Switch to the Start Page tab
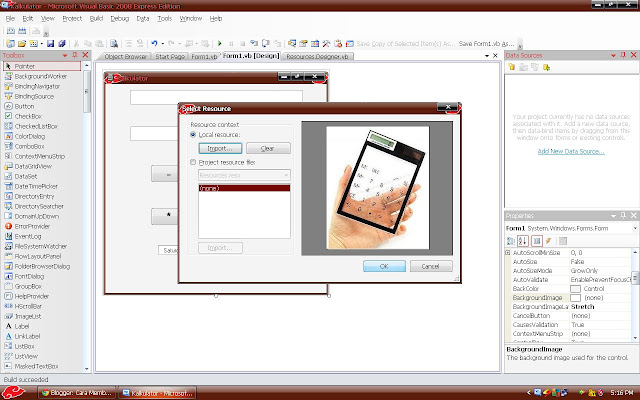This screenshot has width=640, height=400. pyautogui.click(x=170, y=56)
